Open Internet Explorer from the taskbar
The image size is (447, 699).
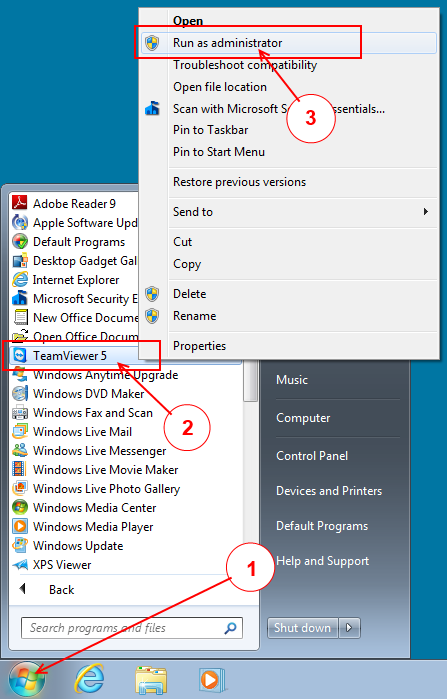pyautogui.click(x=89, y=680)
